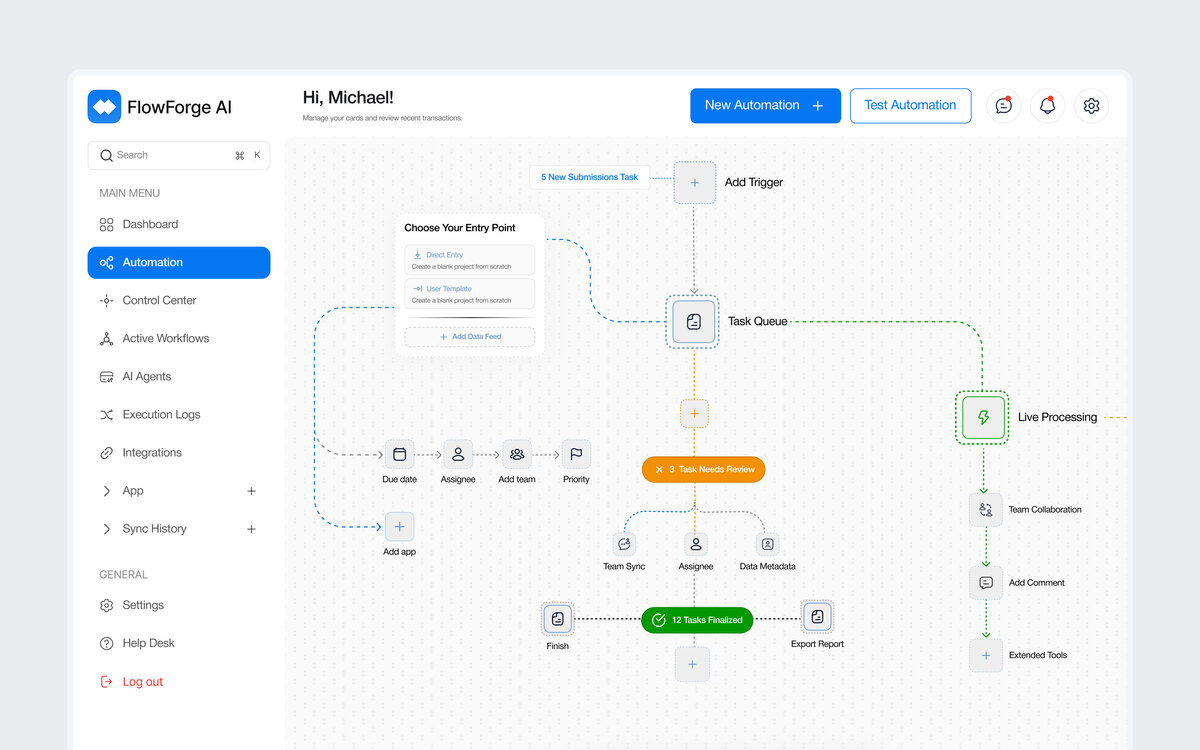
Task: Click the Add Trigger plus node
Action: (x=694, y=183)
